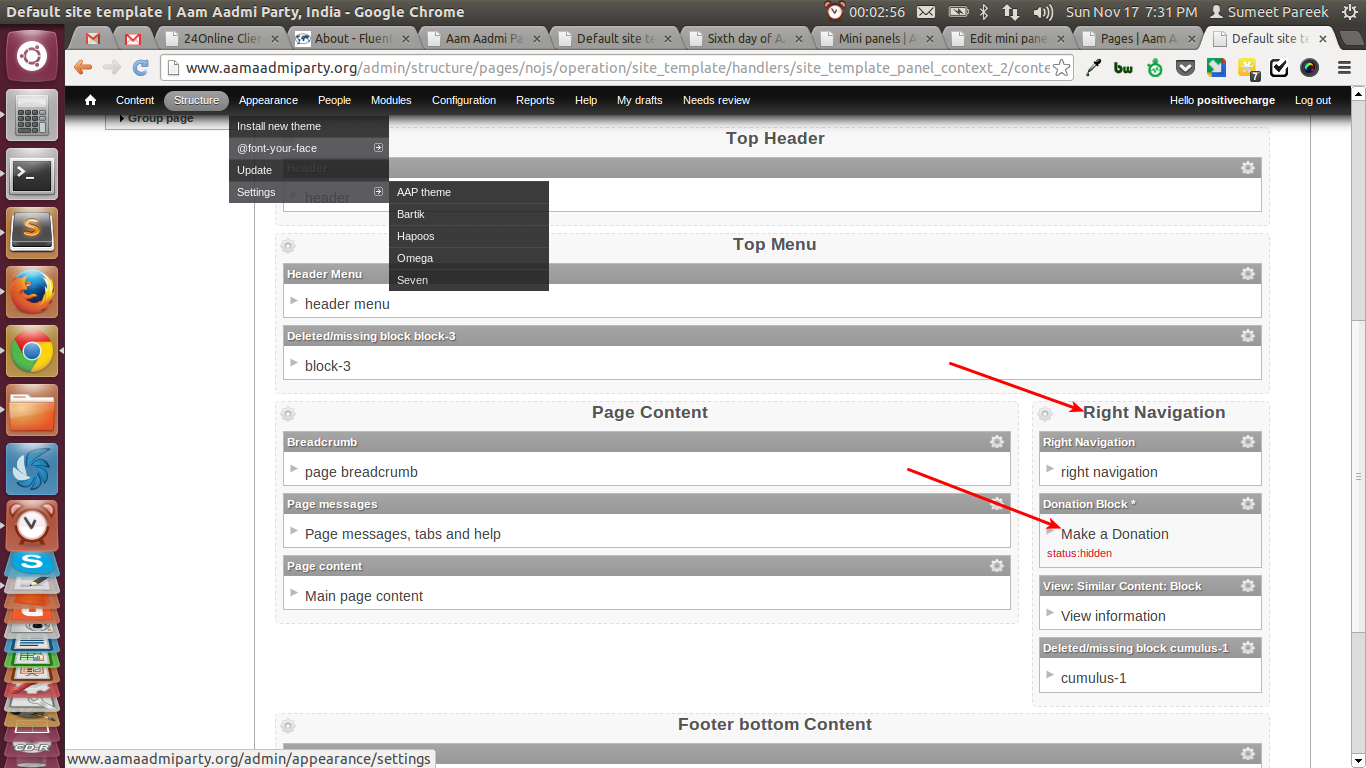Open Page Content region gear menu

(288, 414)
